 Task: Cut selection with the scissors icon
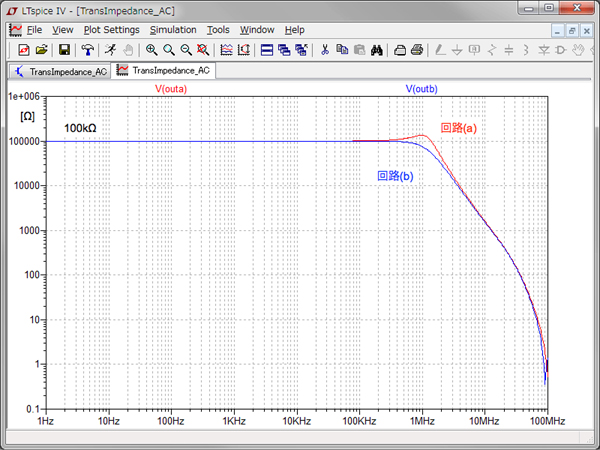point(324,49)
